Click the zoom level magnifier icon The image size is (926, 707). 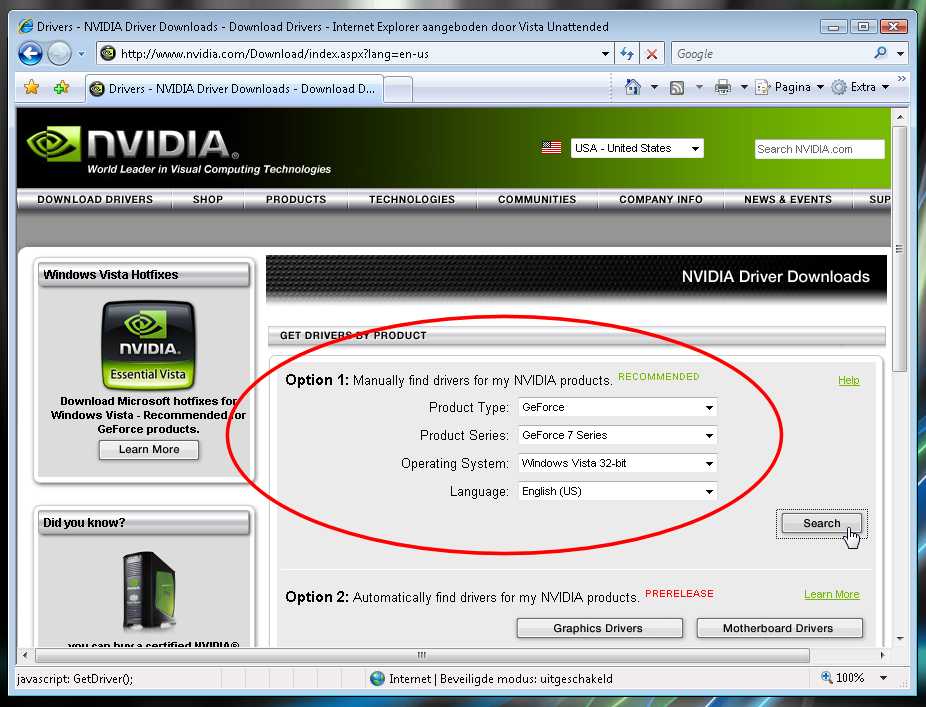click(x=827, y=677)
